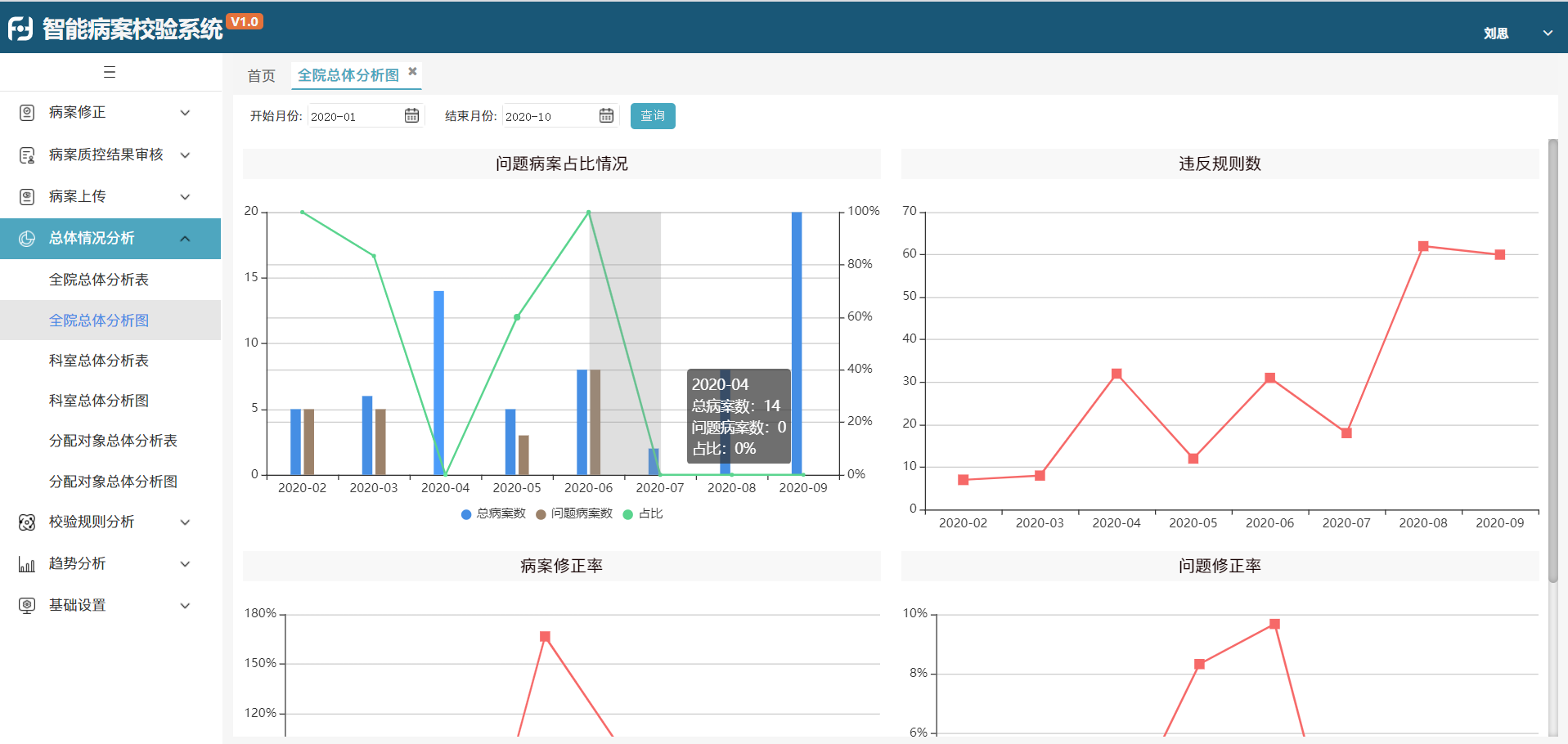Open calendar picker for 结束月份
This screenshot has width=1568, height=744.
(606, 115)
